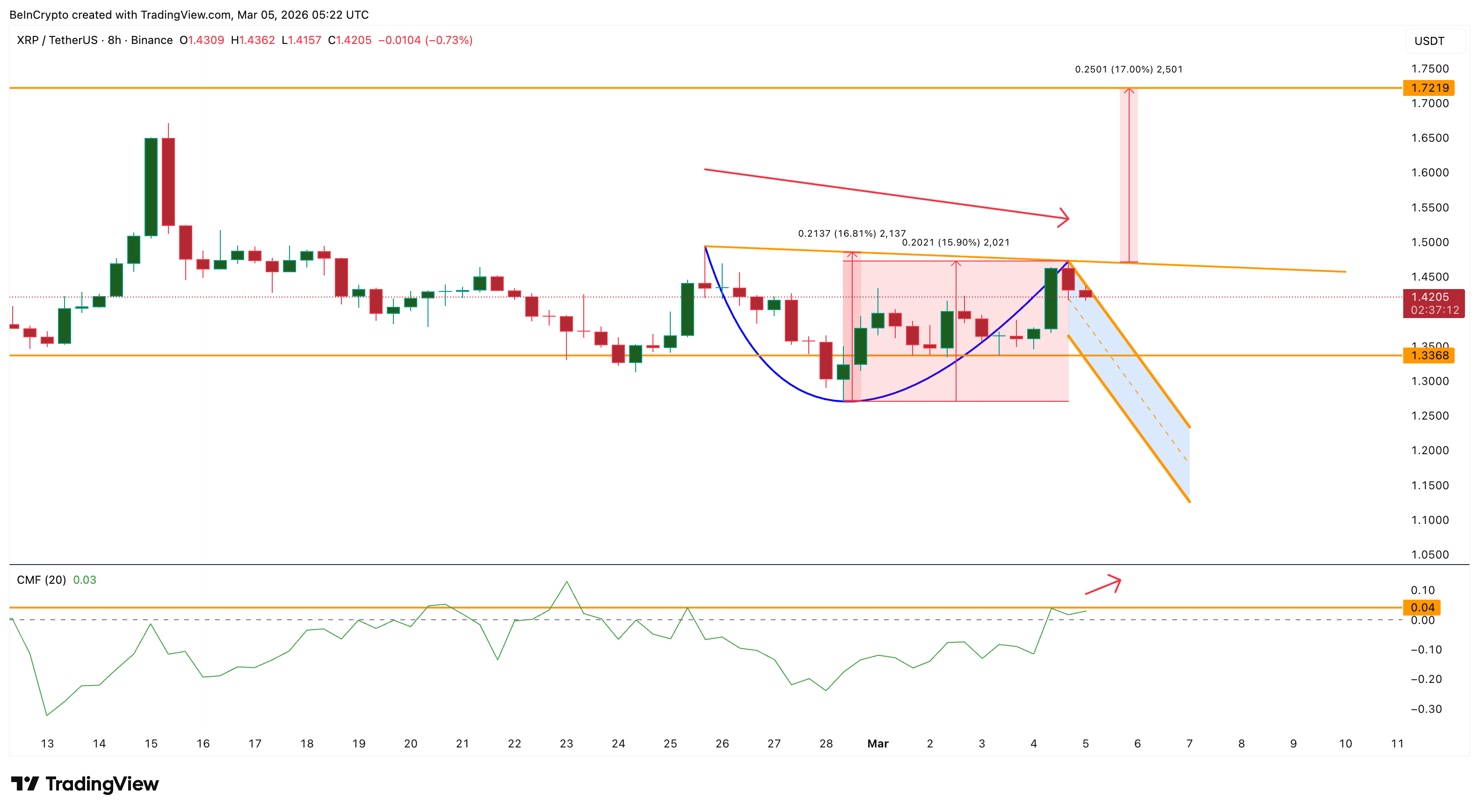Click the 15 date label on time axis
This screenshot has height=812, width=1479.
pyautogui.click(x=151, y=744)
